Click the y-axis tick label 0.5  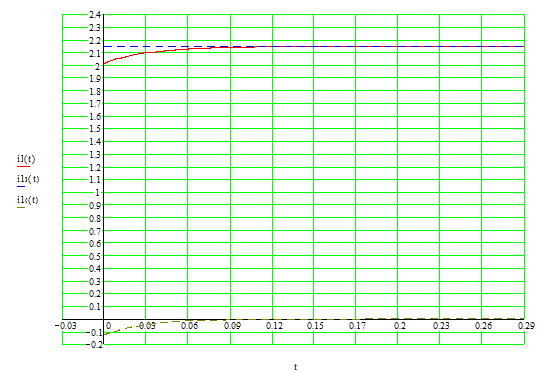pos(95,256)
